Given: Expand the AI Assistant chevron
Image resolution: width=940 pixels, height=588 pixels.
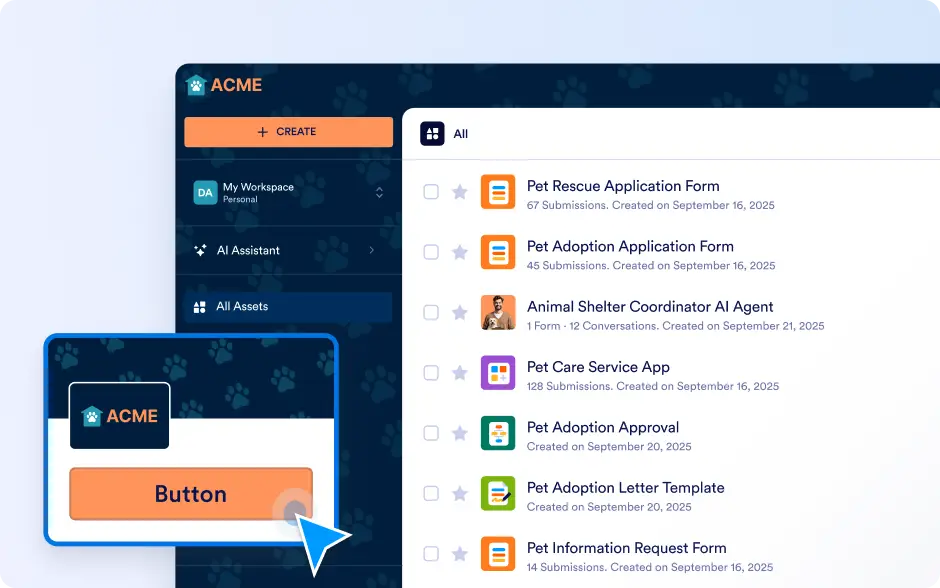Looking at the screenshot, I should 372,250.
